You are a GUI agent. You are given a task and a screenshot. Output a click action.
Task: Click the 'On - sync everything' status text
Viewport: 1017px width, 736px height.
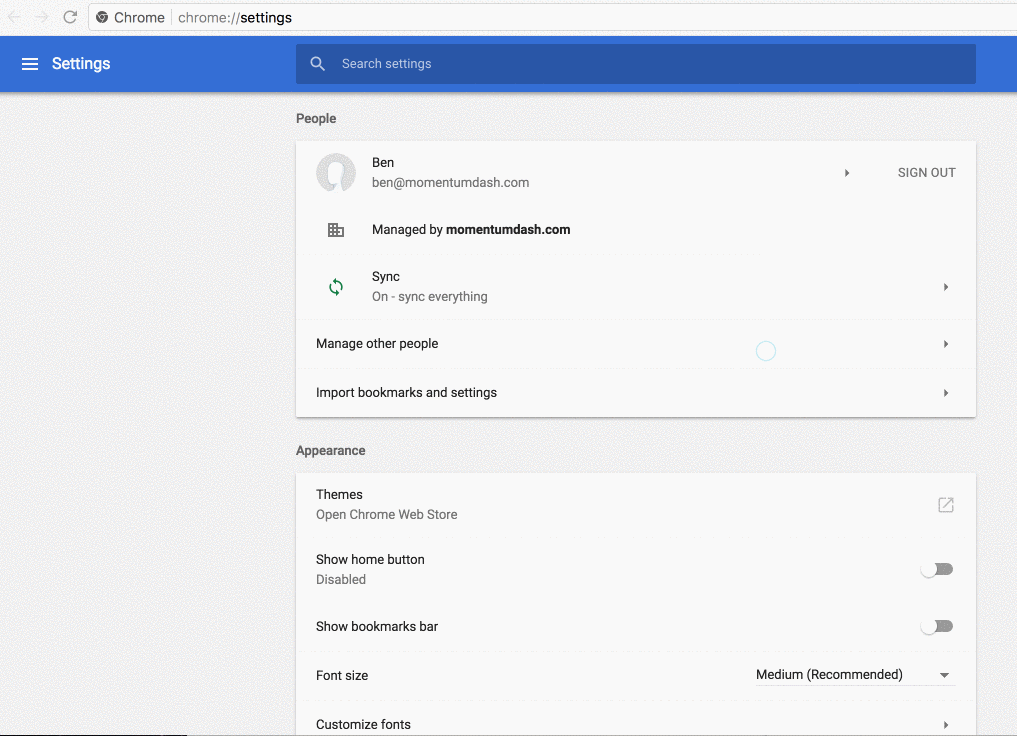pyautogui.click(x=429, y=297)
